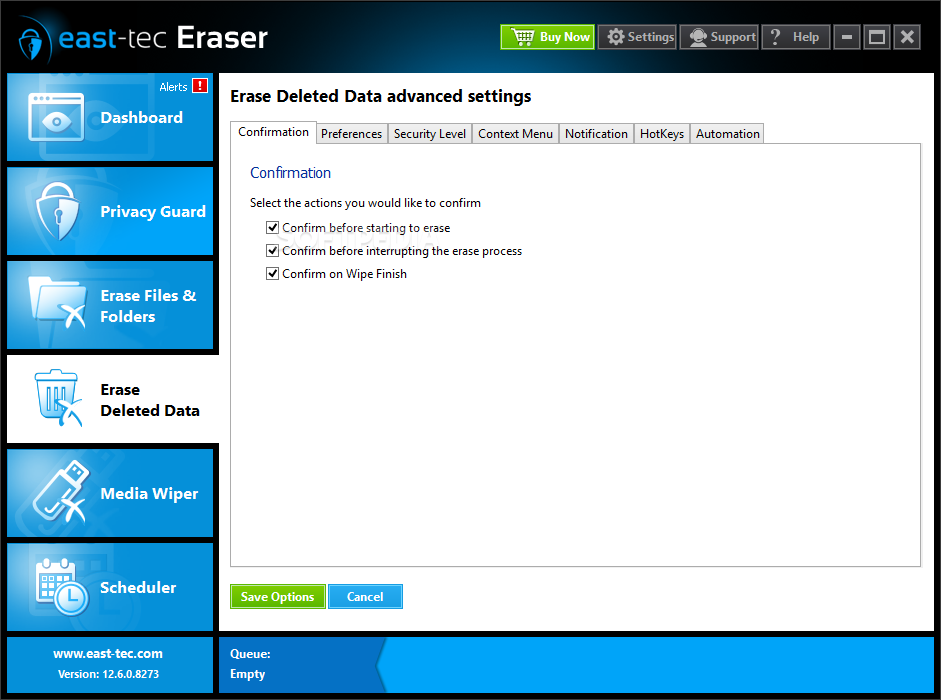941x700 pixels.
Task: Open the Notification tab
Action: point(597,133)
